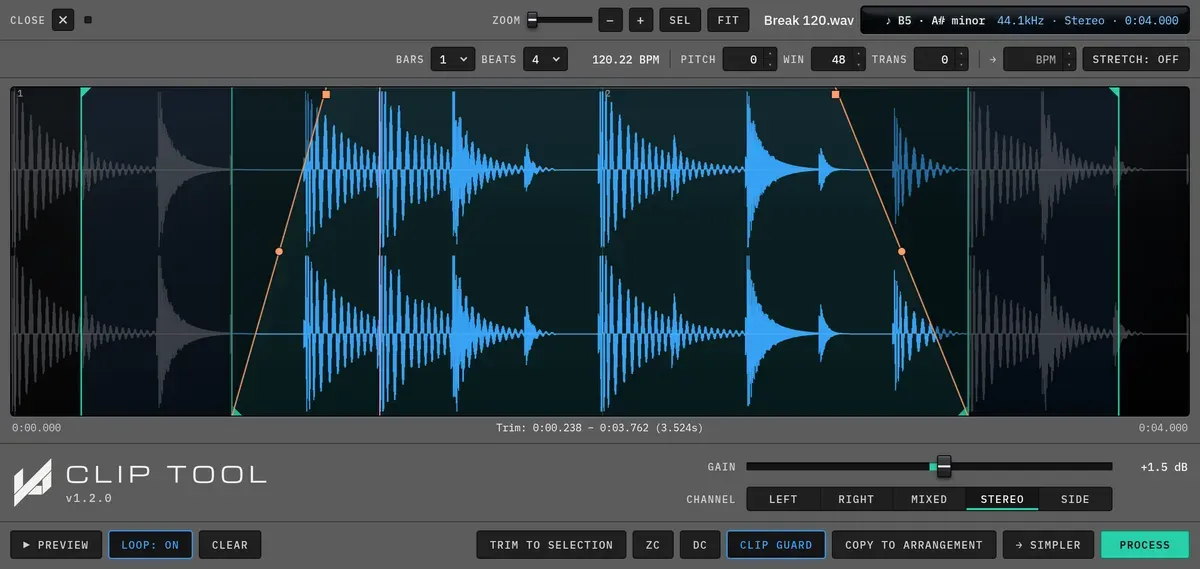Click the +1.5 dB gain readout
This screenshot has width=1200, height=569.
(x=1164, y=467)
